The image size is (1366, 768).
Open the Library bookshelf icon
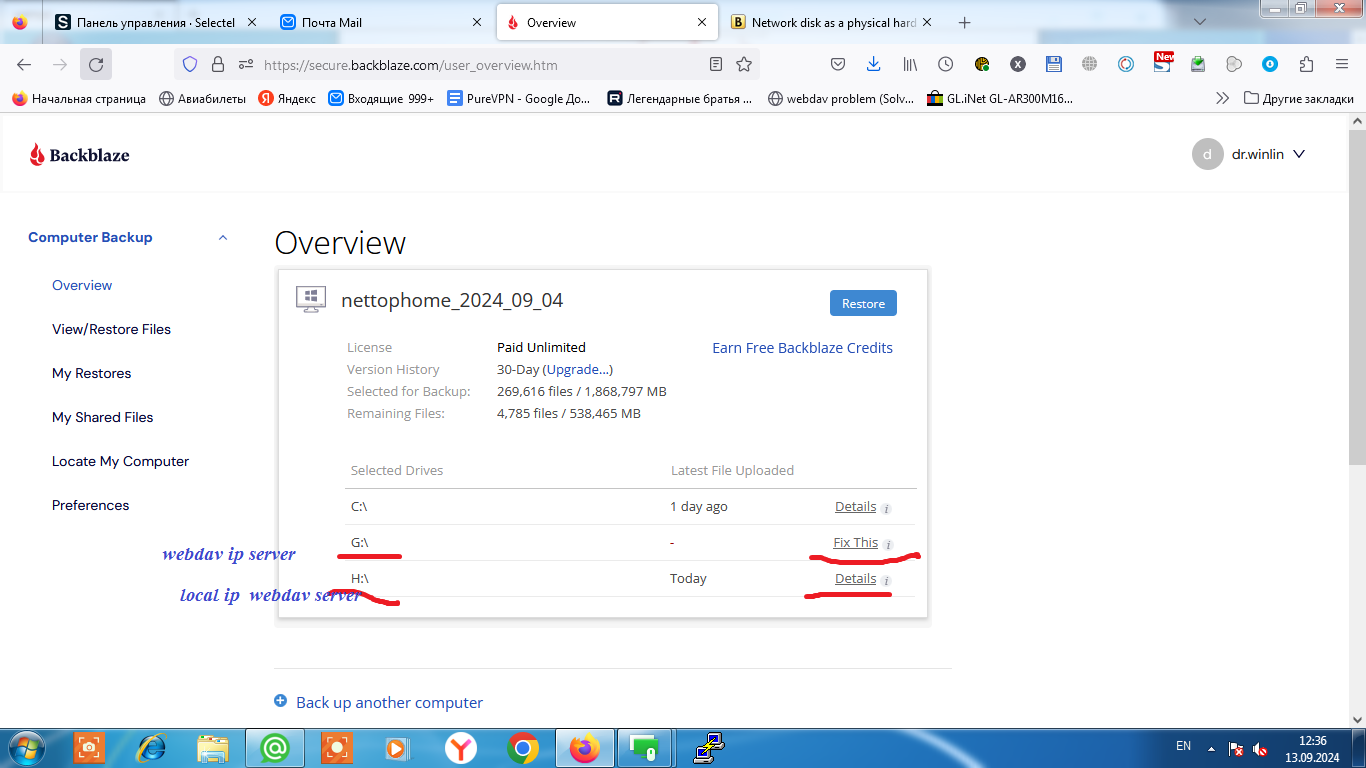pos(910,64)
